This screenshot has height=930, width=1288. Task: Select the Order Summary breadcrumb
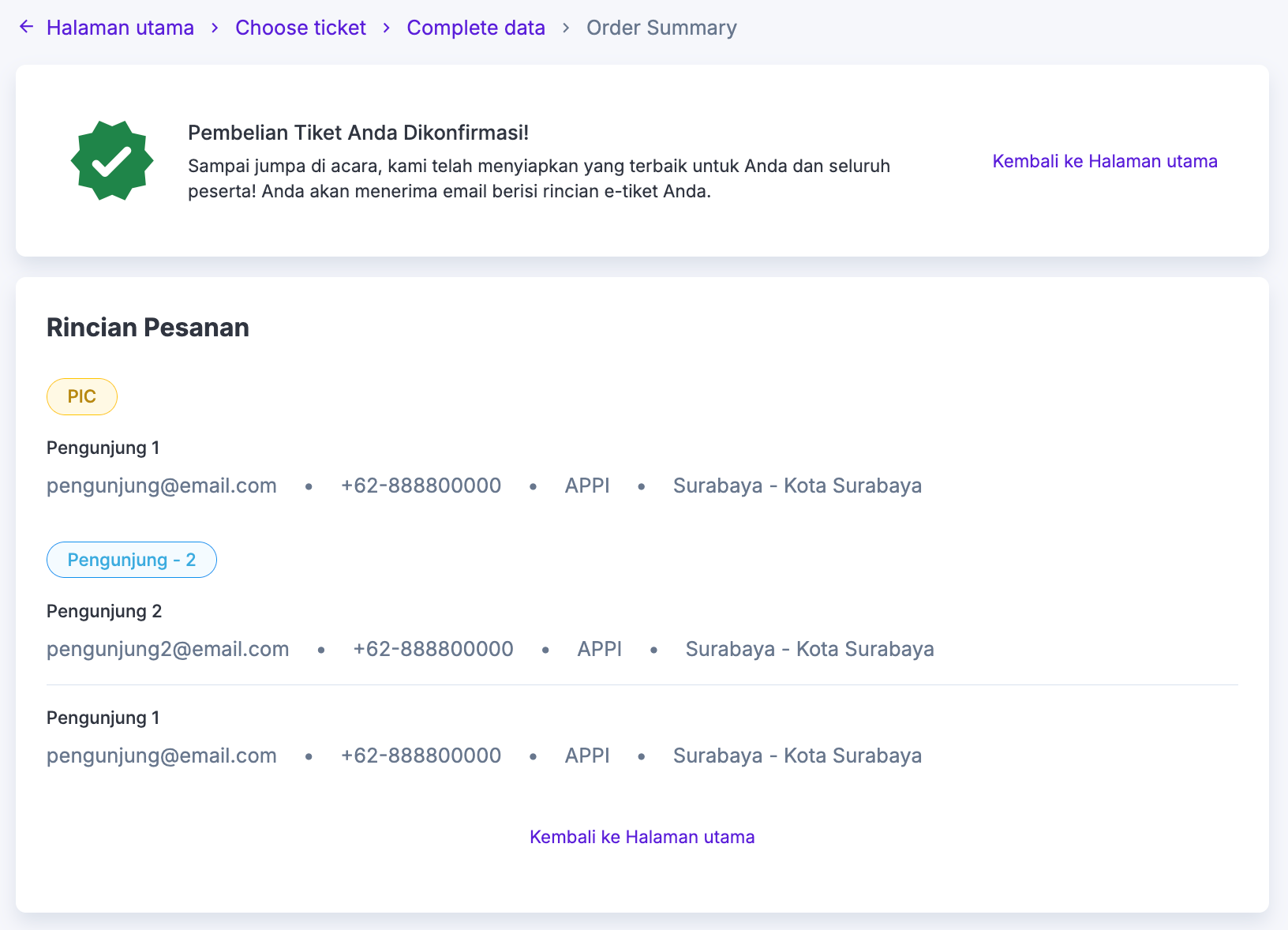click(x=661, y=28)
